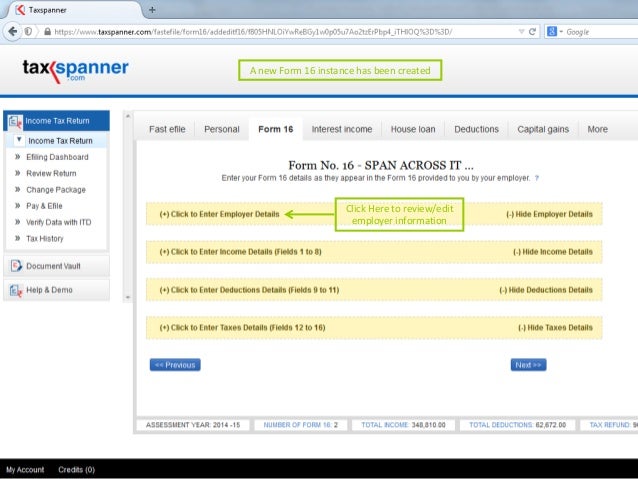Go to Pay & Efile

click(x=44, y=206)
